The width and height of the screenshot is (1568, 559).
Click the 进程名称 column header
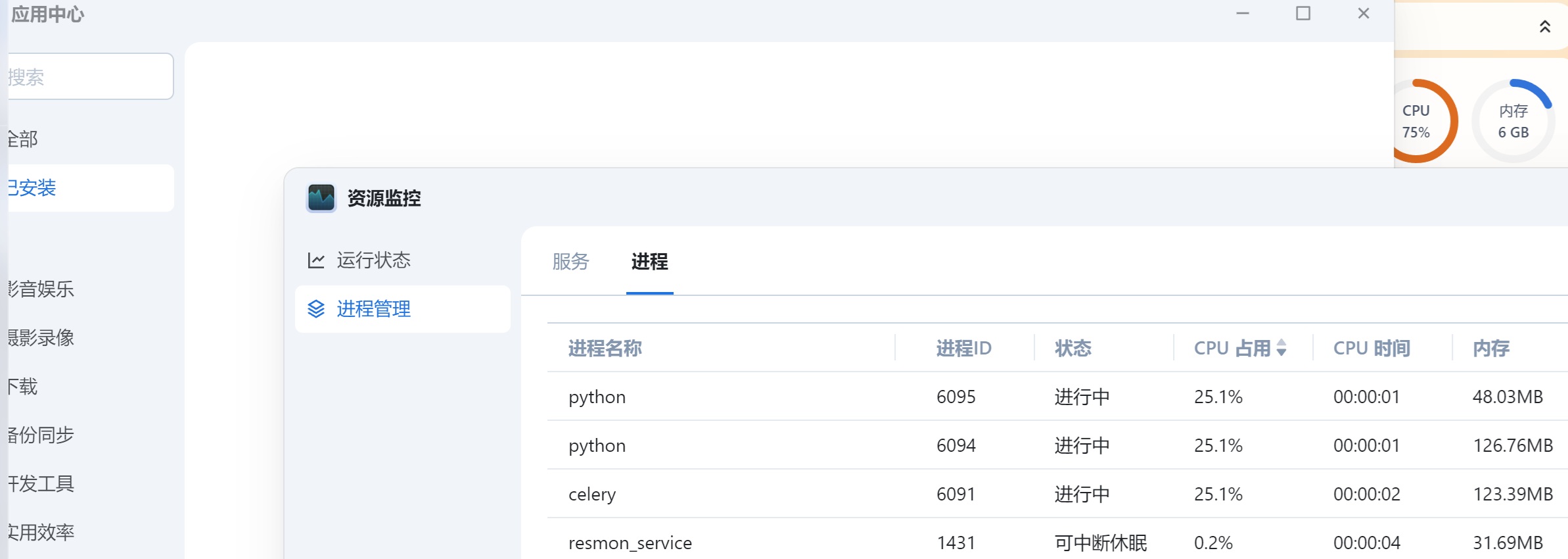[x=605, y=348]
